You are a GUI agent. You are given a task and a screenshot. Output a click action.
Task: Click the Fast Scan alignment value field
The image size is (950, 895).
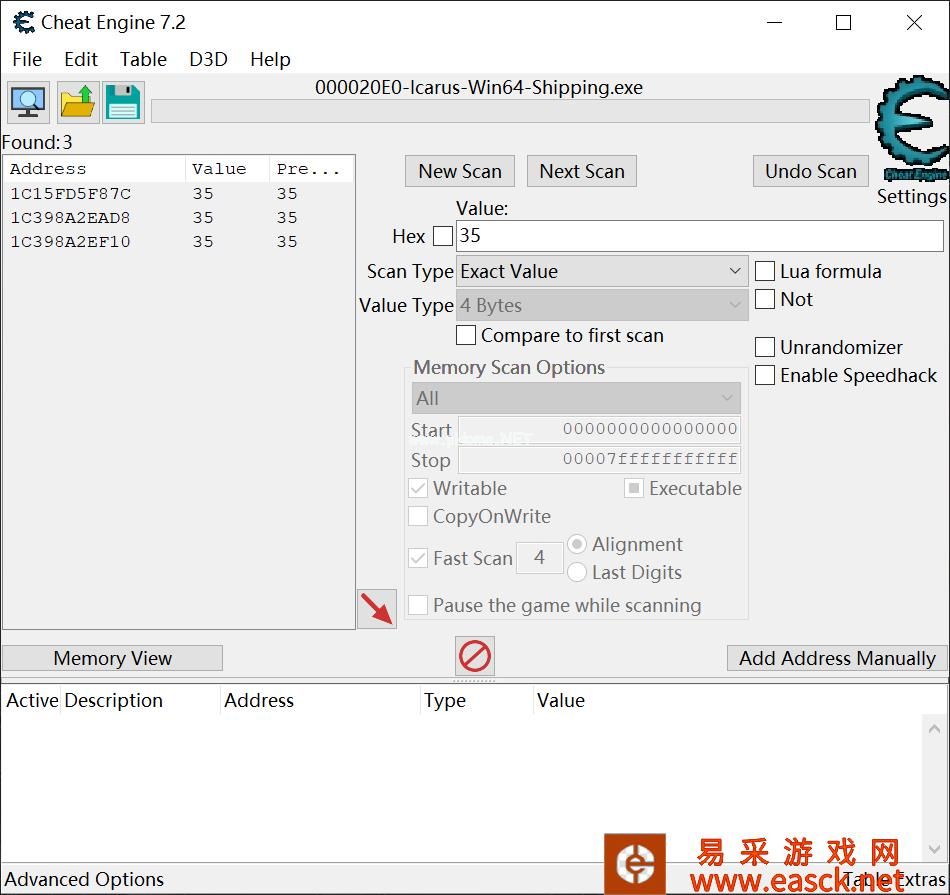539,557
